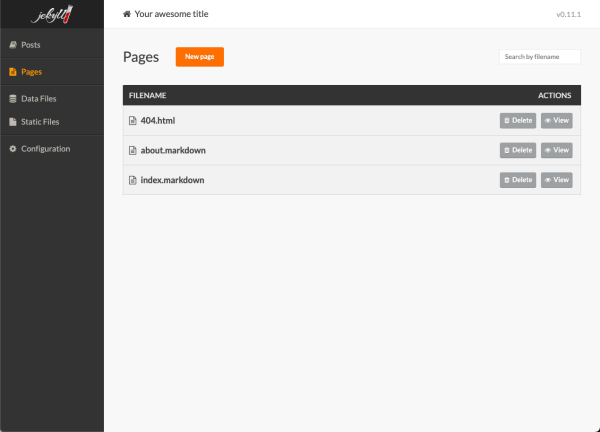
Task: Click the ACTIONS column header
Action: (x=554, y=95)
